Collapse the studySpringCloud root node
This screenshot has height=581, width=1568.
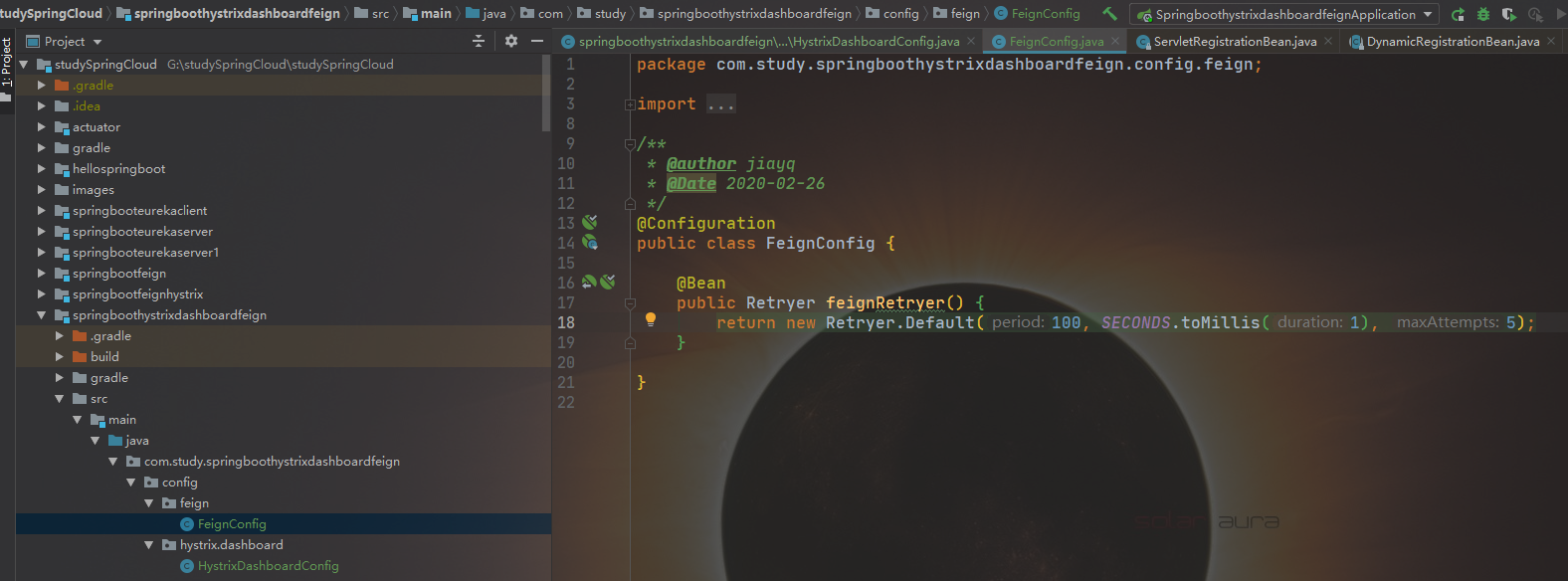24,65
